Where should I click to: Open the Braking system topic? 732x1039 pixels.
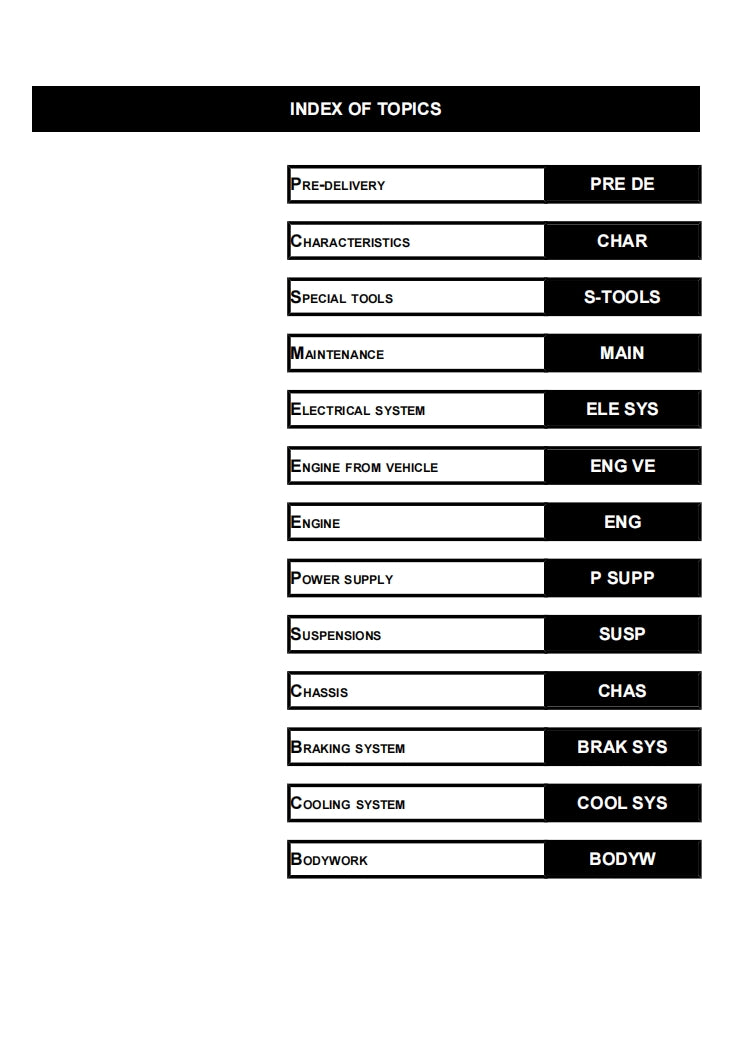(348, 748)
